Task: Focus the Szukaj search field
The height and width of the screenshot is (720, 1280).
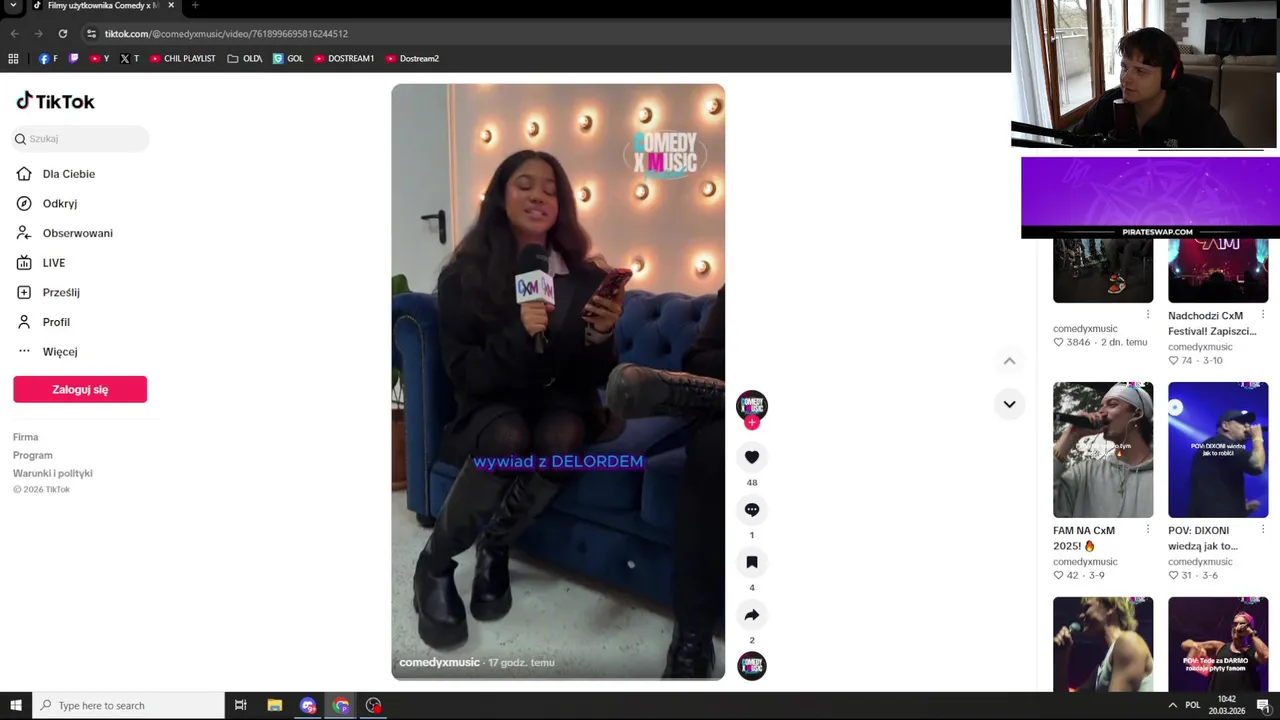Action: (x=80, y=139)
